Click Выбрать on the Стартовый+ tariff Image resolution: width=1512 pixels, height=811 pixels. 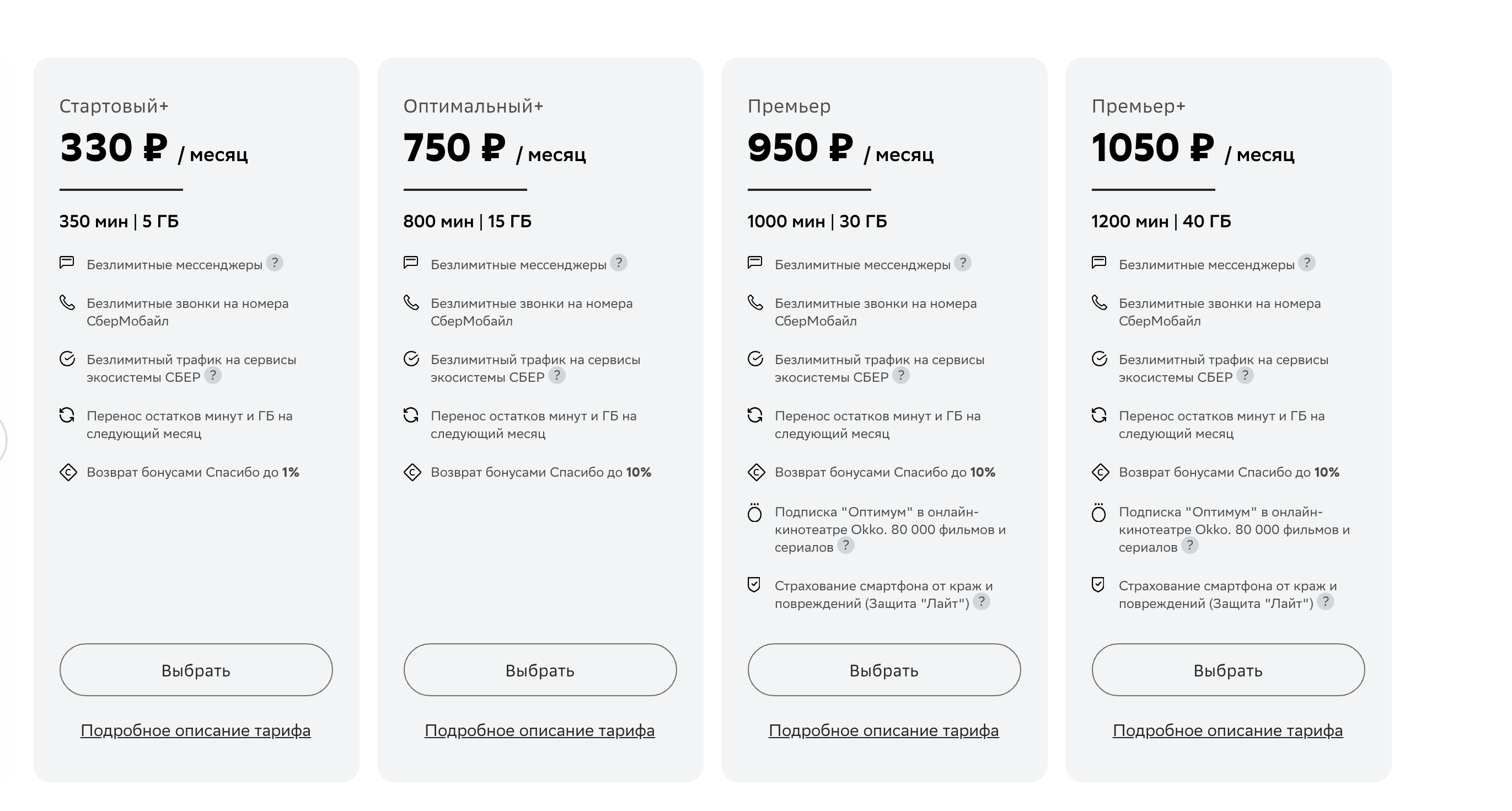click(x=196, y=670)
